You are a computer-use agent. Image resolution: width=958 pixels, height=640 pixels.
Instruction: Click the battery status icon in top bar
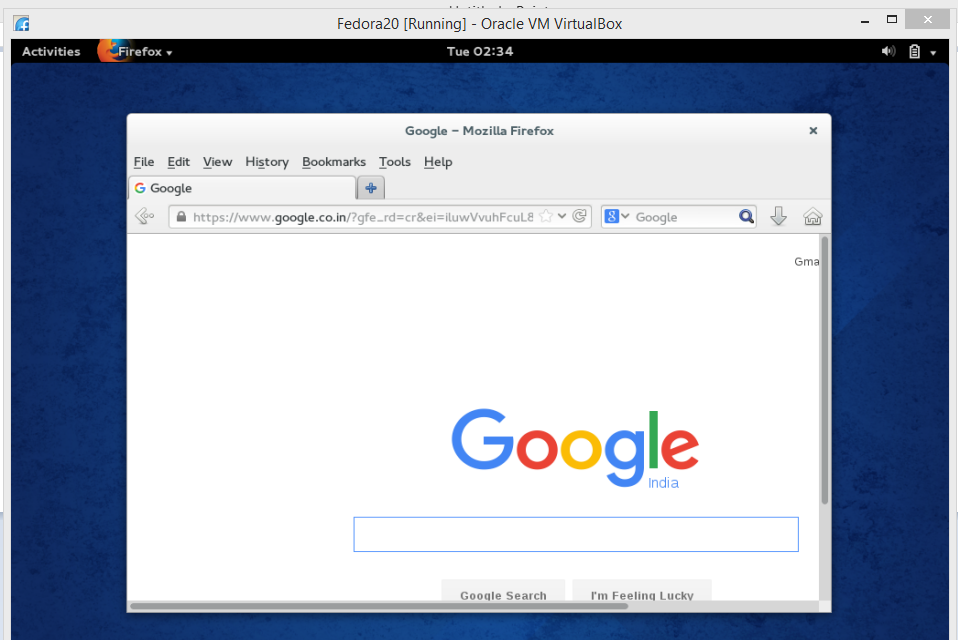914,51
